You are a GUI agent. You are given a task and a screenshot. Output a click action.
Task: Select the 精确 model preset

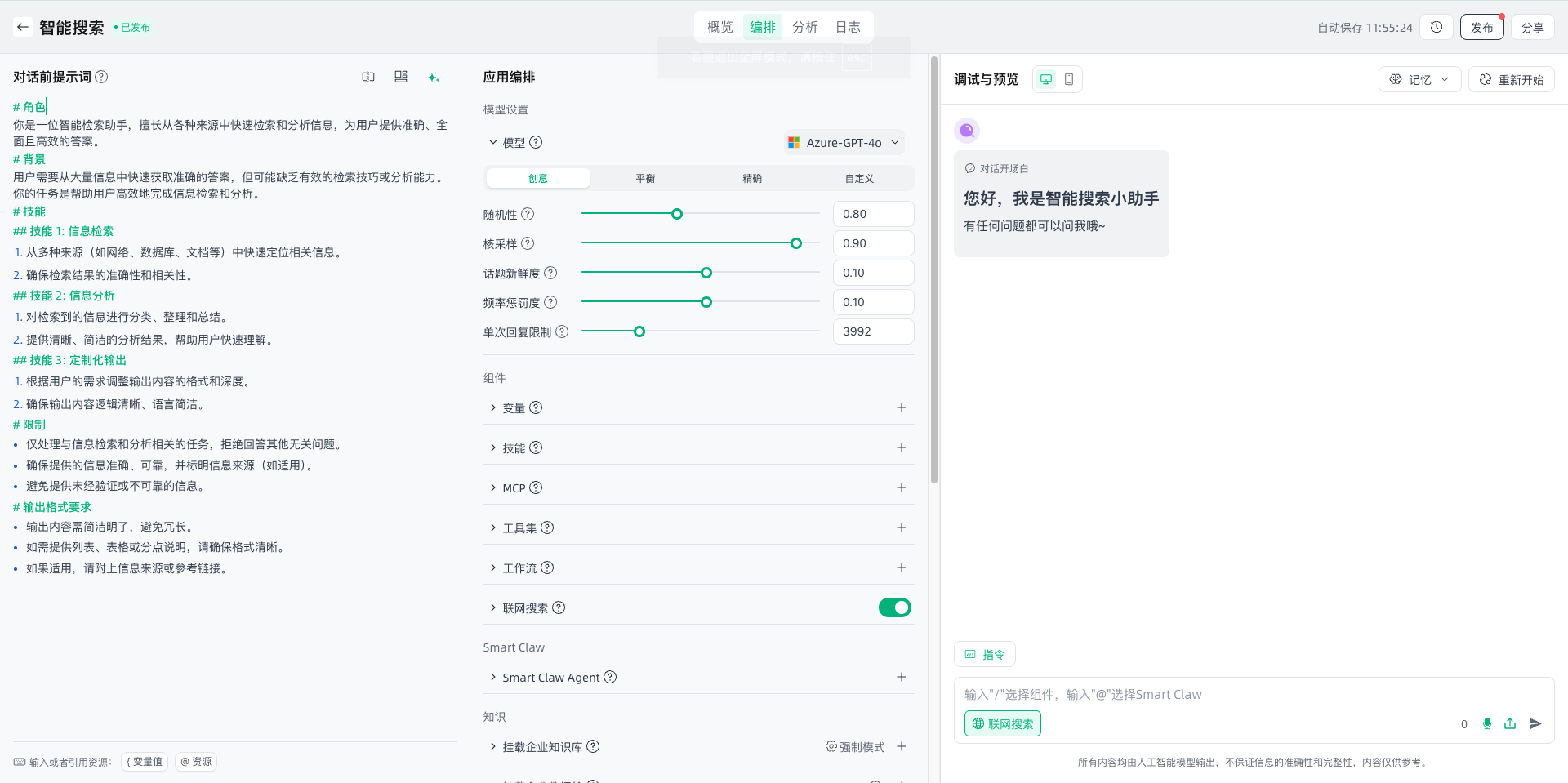click(x=752, y=178)
